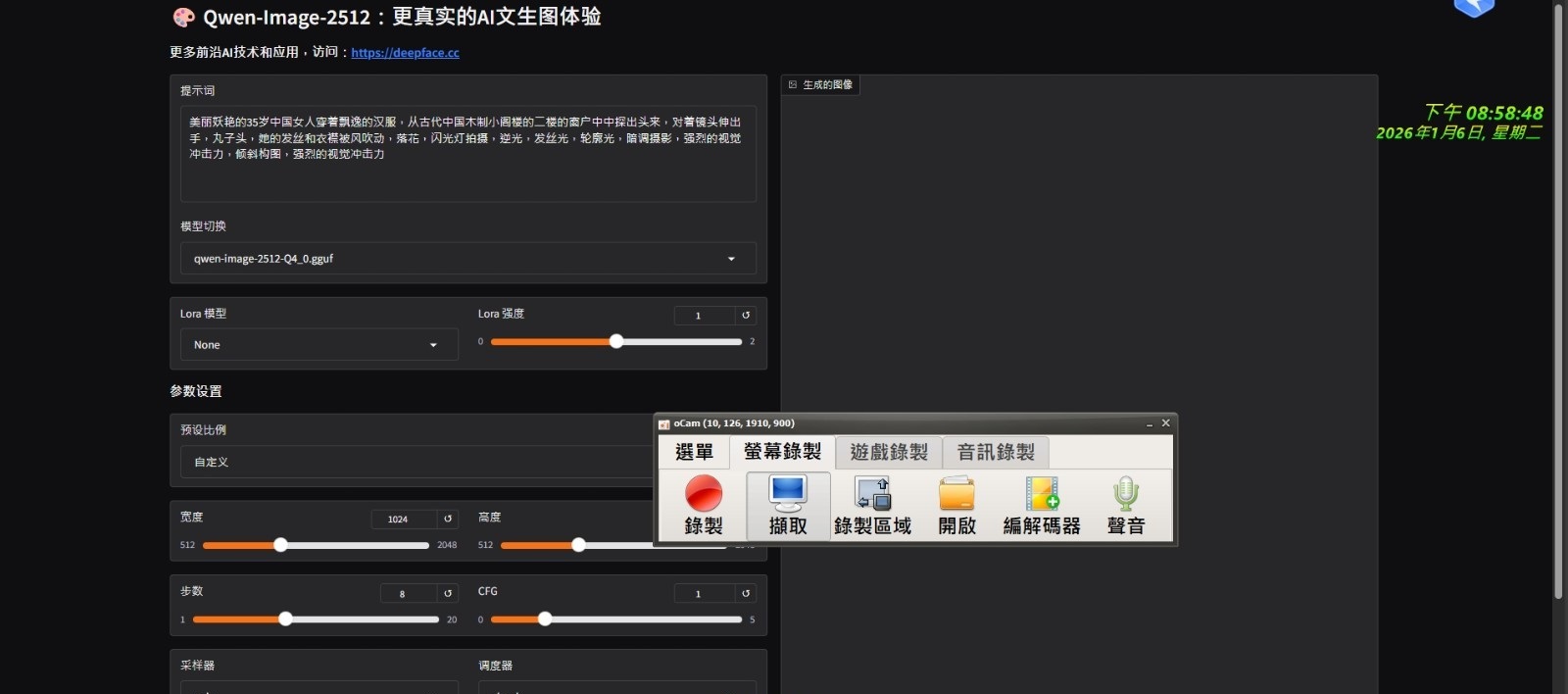The height and width of the screenshot is (694, 1568).
Task: Select the record region resize icon
Action: [872, 494]
